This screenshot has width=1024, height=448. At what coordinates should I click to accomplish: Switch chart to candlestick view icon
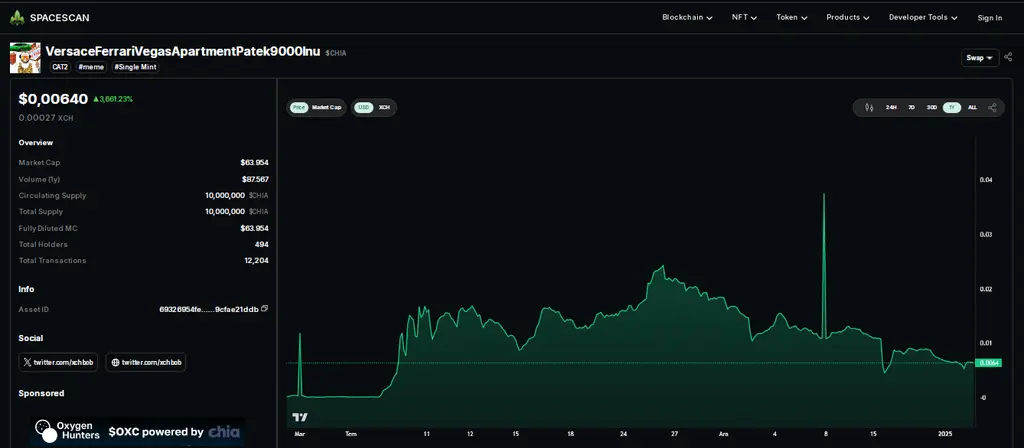(869, 108)
